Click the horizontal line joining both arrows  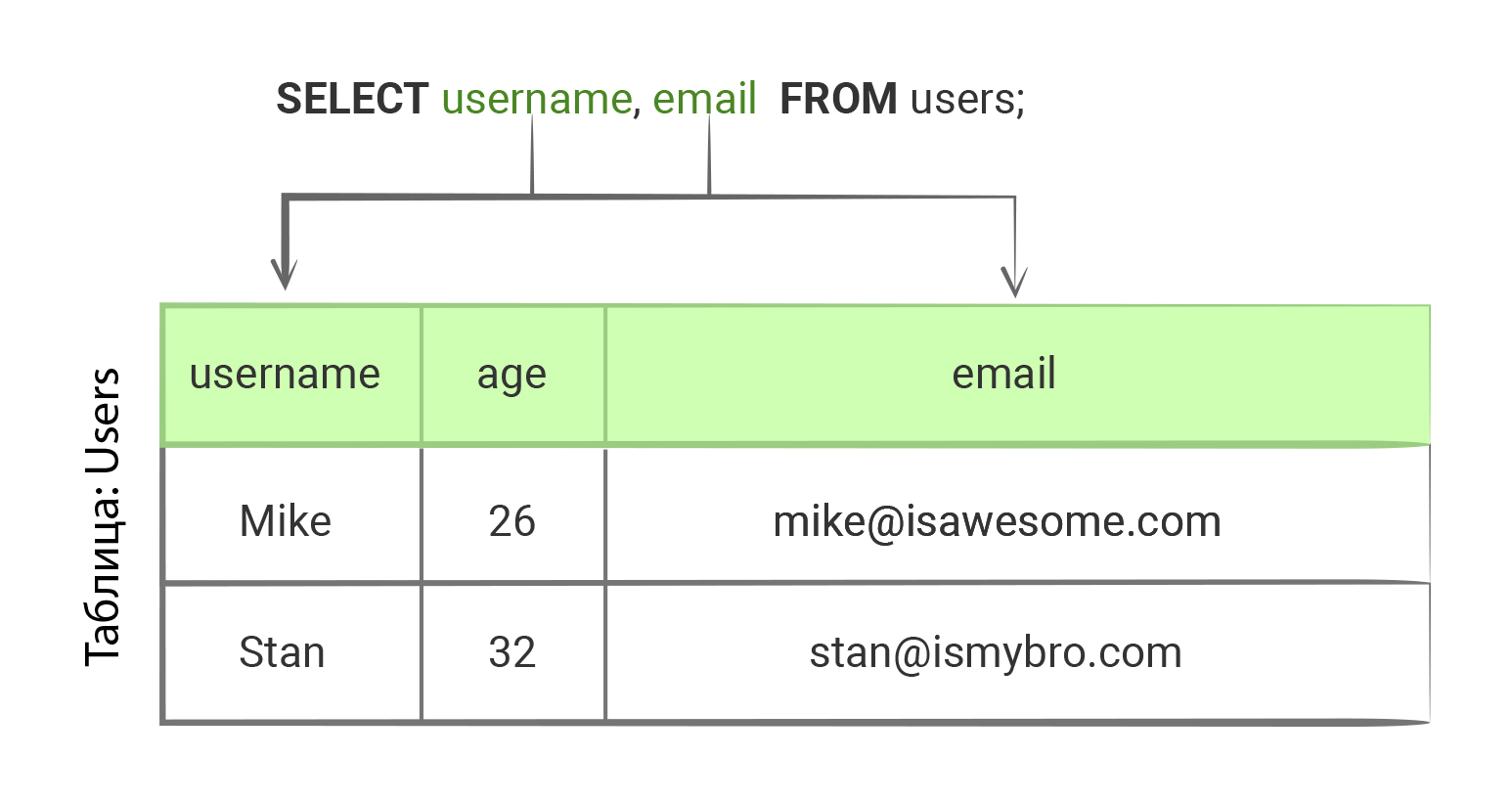click(x=626, y=197)
